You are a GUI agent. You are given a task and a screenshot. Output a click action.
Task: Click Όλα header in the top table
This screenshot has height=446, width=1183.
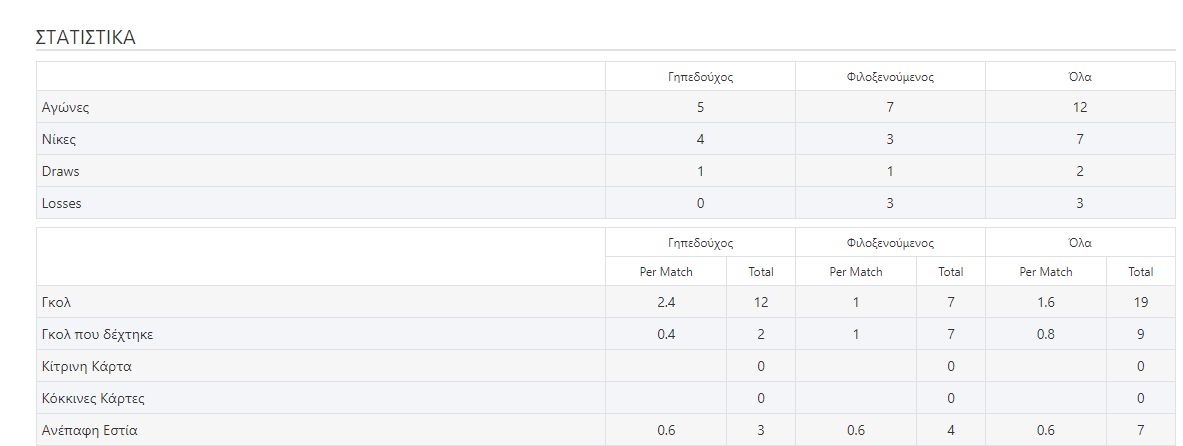coord(1080,77)
